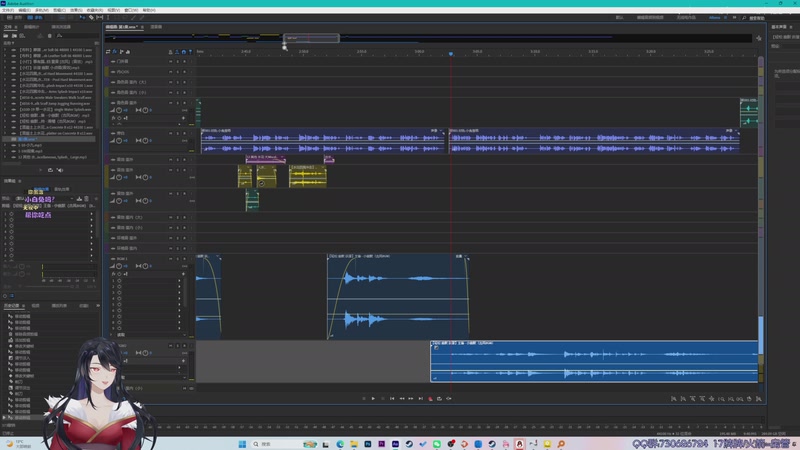This screenshot has height=450, width=800.
Task: Toggle Mute on the BGM 1 track
Action: (x=171, y=259)
